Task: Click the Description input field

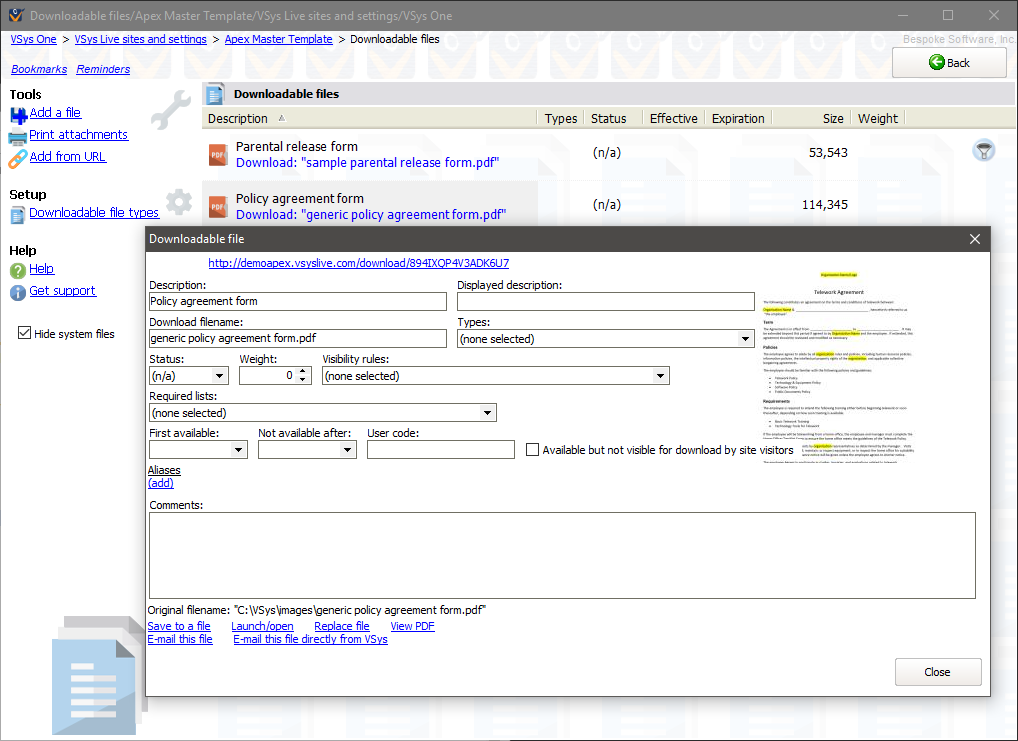Action: [x=297, y=301]
